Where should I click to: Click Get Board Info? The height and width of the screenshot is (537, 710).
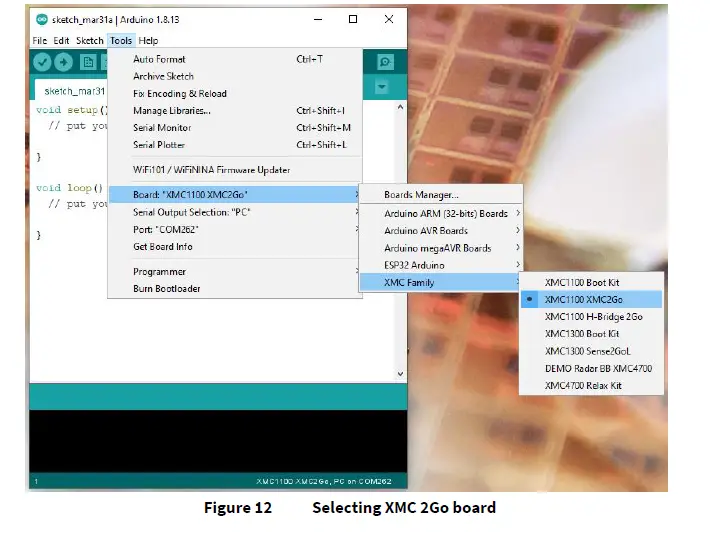tap(235, 247)
